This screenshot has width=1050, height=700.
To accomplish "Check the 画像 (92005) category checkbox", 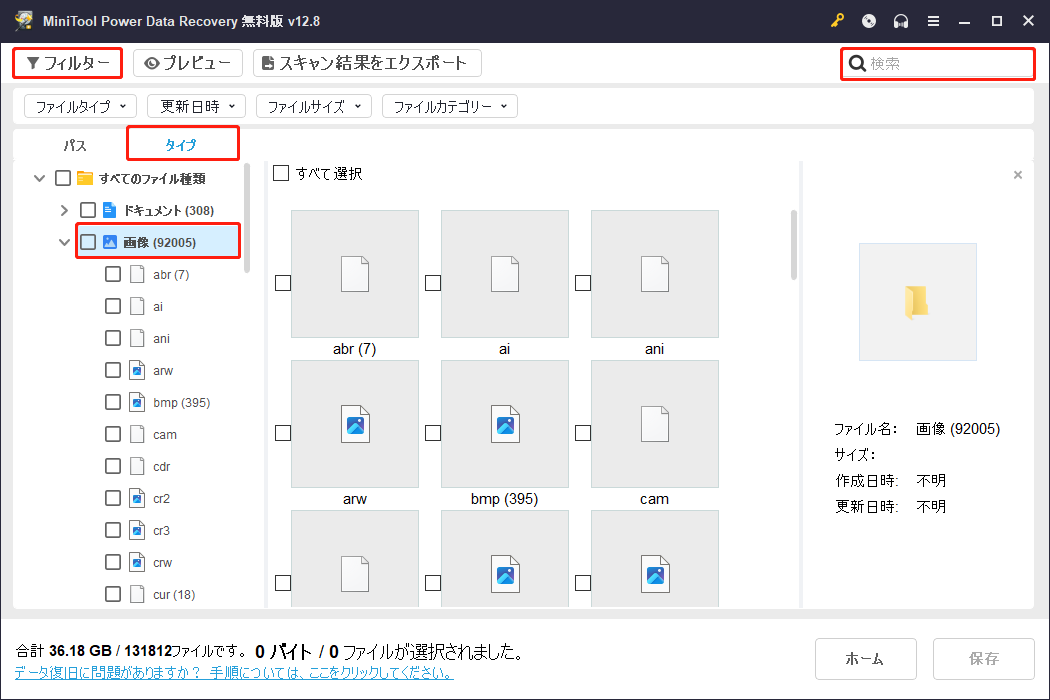I will point(88,240).
